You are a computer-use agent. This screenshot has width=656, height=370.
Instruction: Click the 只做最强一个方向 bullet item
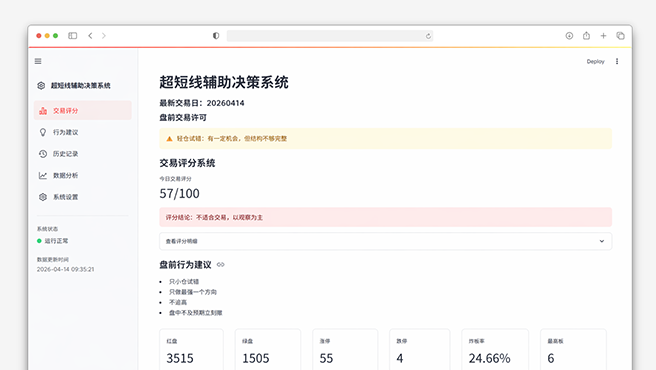pos(193,292)
